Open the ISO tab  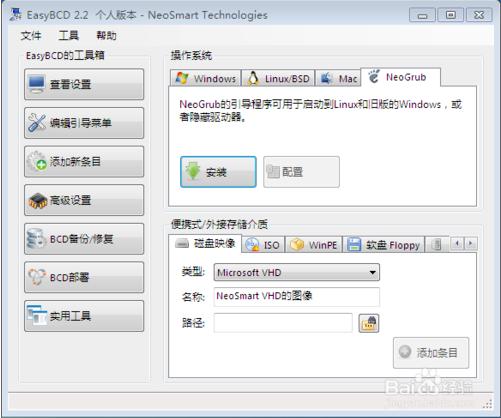tap(263, 245)
